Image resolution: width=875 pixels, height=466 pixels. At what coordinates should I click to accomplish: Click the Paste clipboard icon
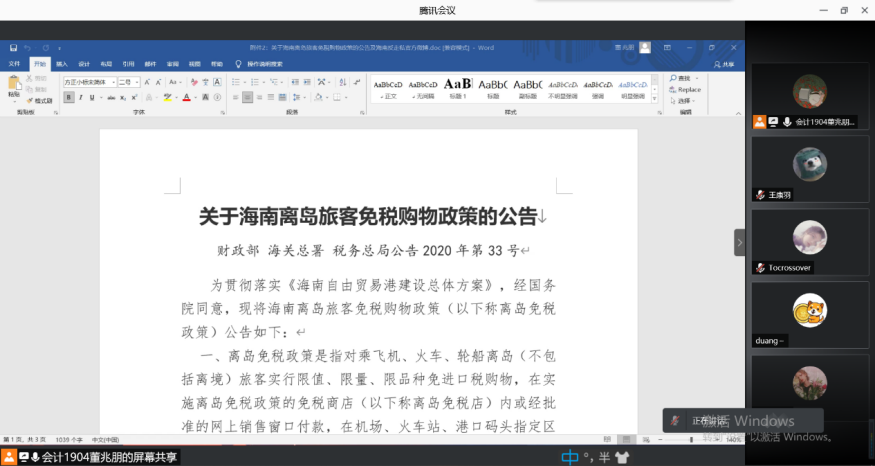point(14,84)
